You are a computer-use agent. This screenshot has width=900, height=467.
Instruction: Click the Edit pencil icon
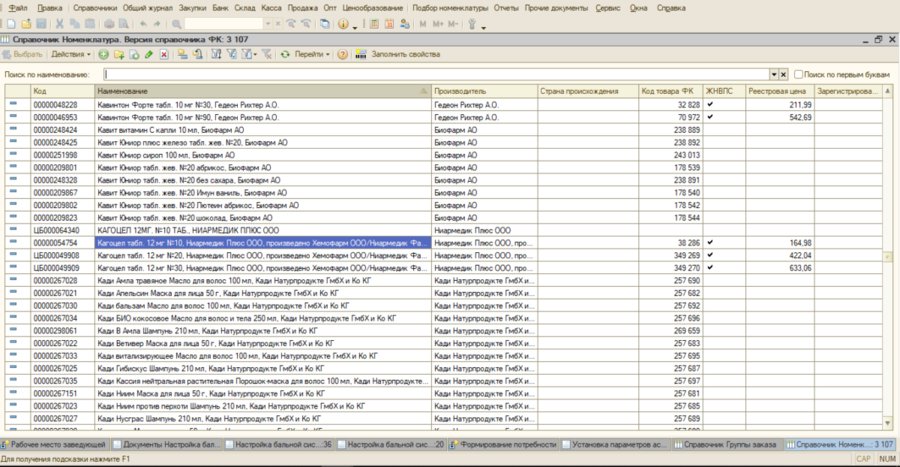149,55
